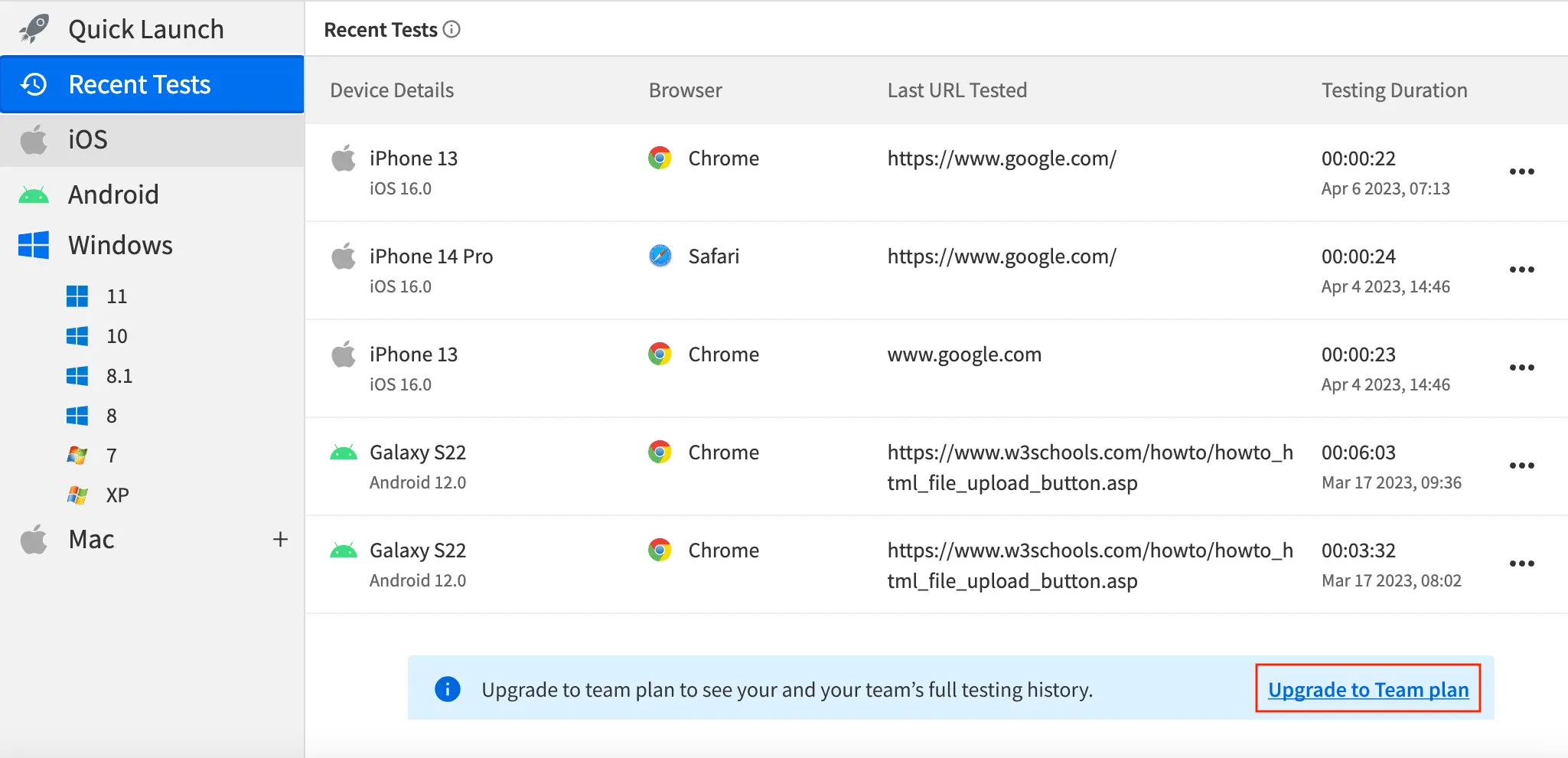This screenshot has height=758, width=1568.
Task: Select iOS in the sidebar
Action: click(88, 139)
